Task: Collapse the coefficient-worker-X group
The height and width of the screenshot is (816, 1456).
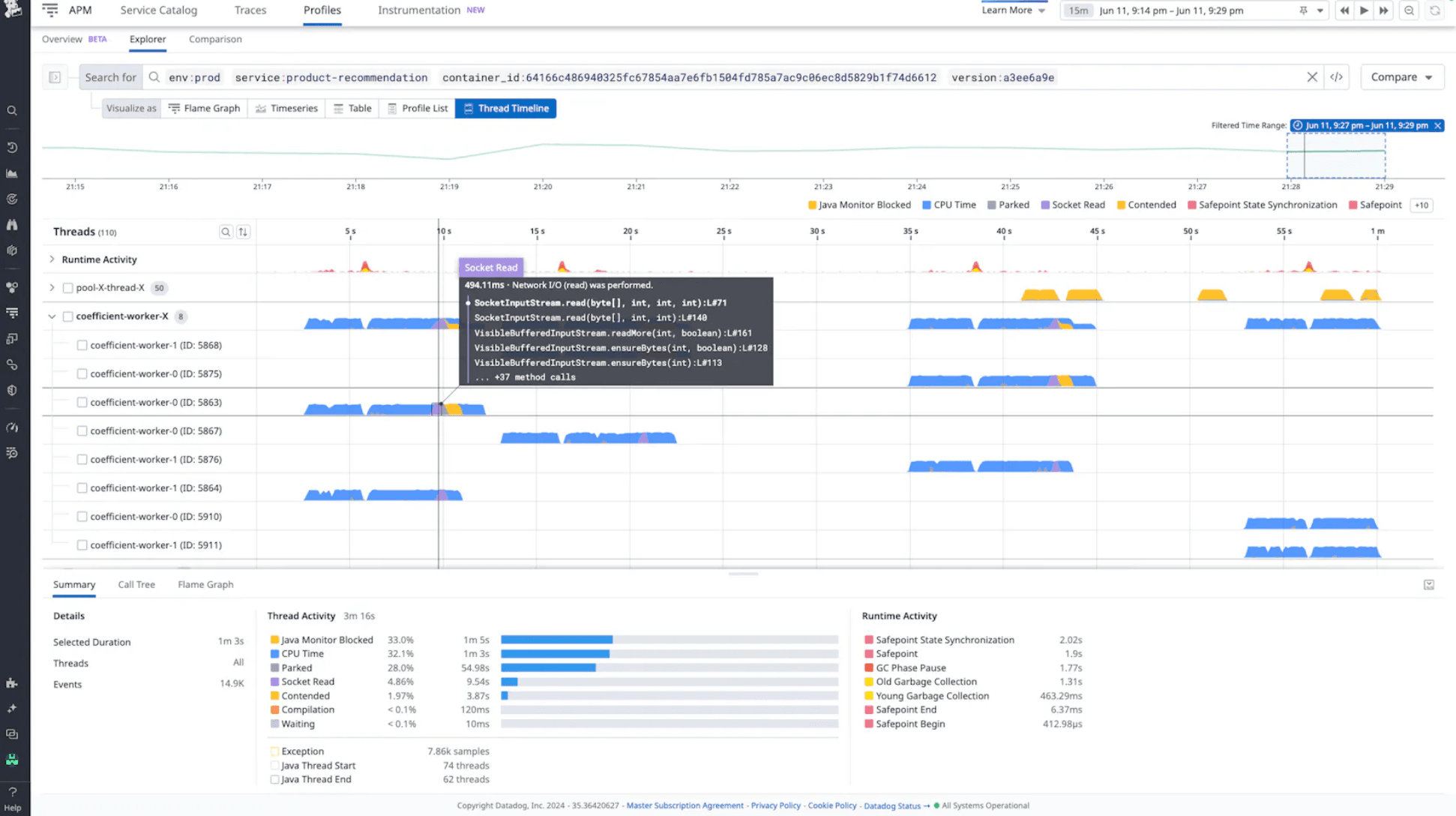Action: [x=52, y=316]
